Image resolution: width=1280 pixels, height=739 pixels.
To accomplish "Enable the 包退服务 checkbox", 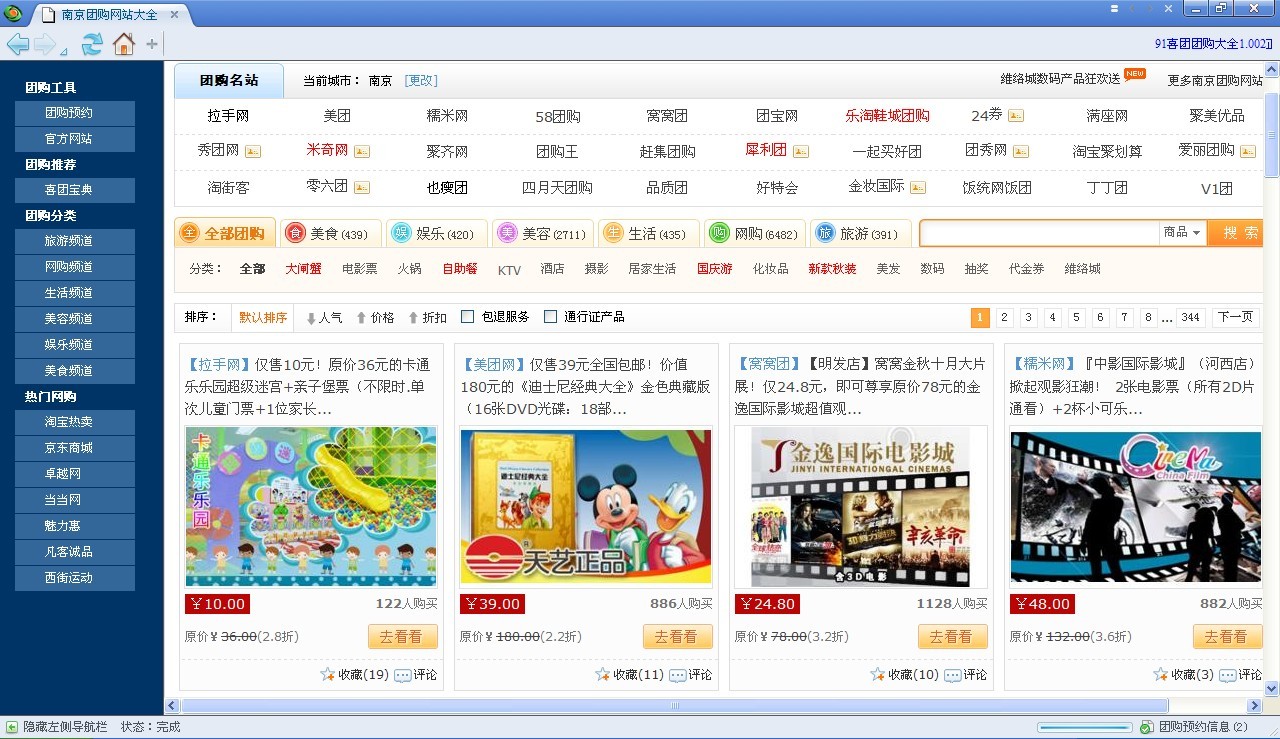I will pos(467,317).
